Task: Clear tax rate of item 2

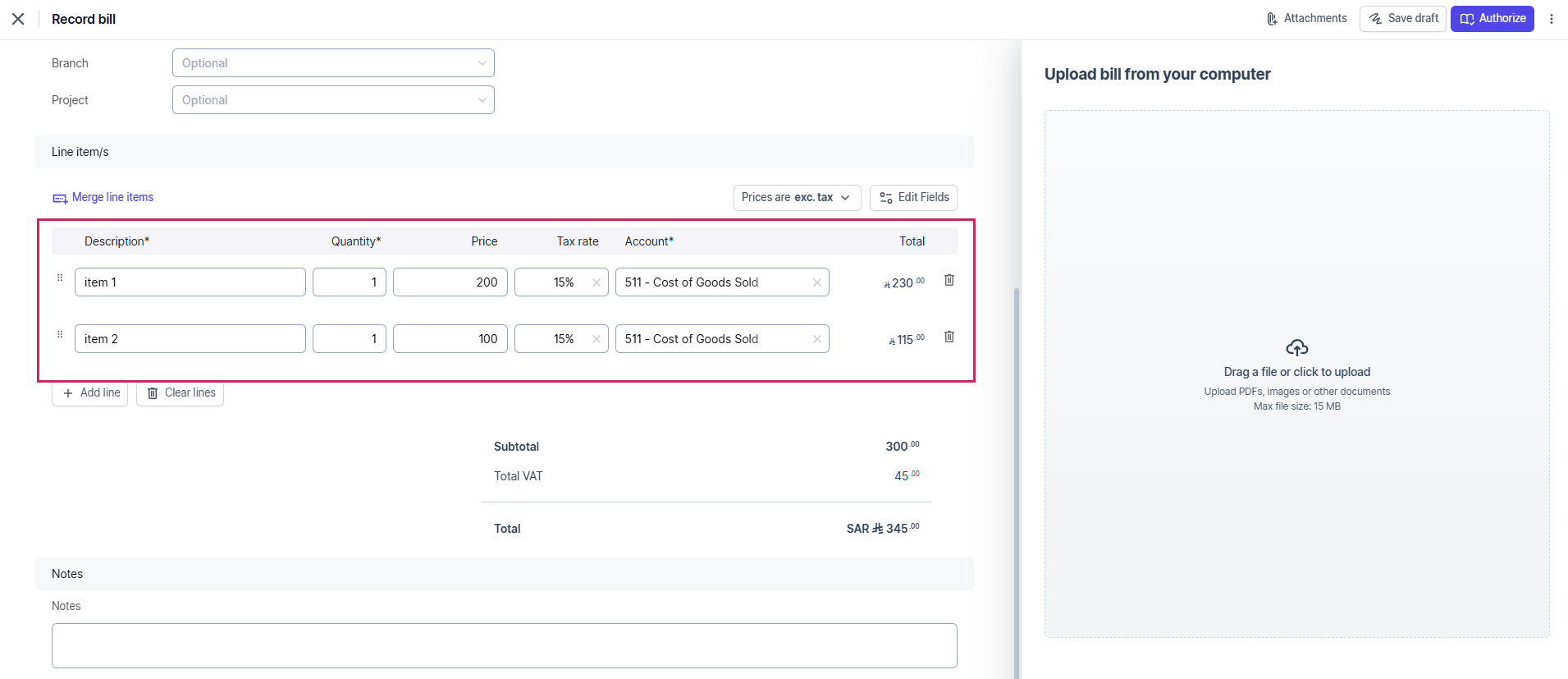Action: coord(597,339)
